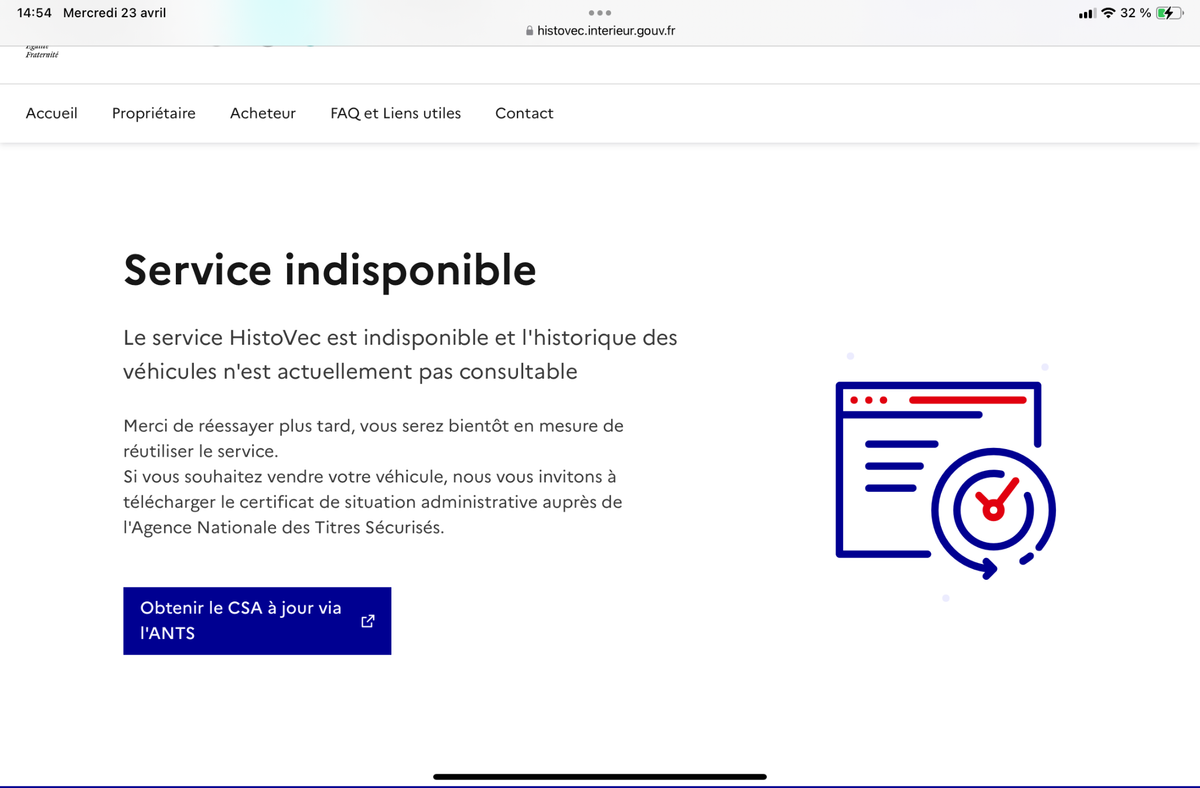Click the padlock icon beside the URL
Viewport: 1200px width, 788px height.
[529, 31]
